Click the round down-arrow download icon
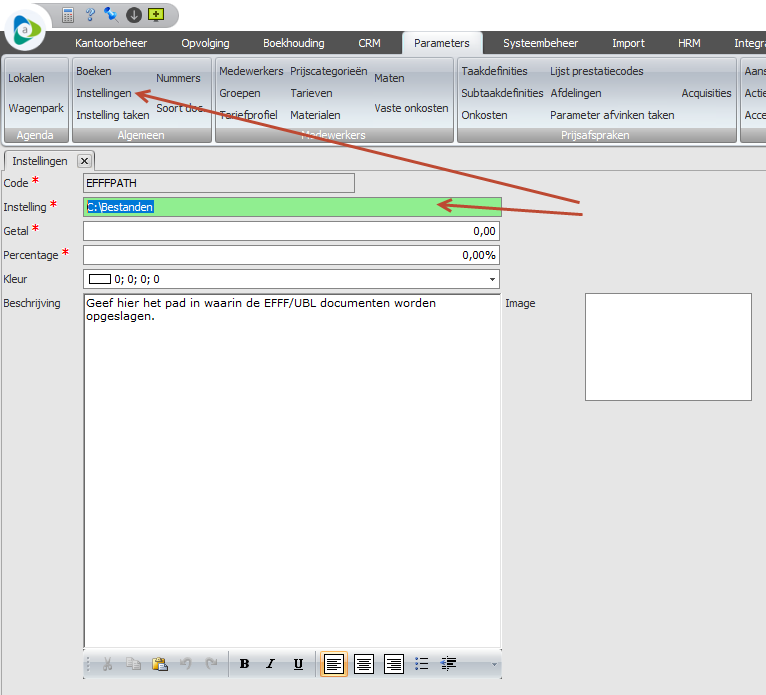This screenshot has width=766, height=695. click(134, 15)
